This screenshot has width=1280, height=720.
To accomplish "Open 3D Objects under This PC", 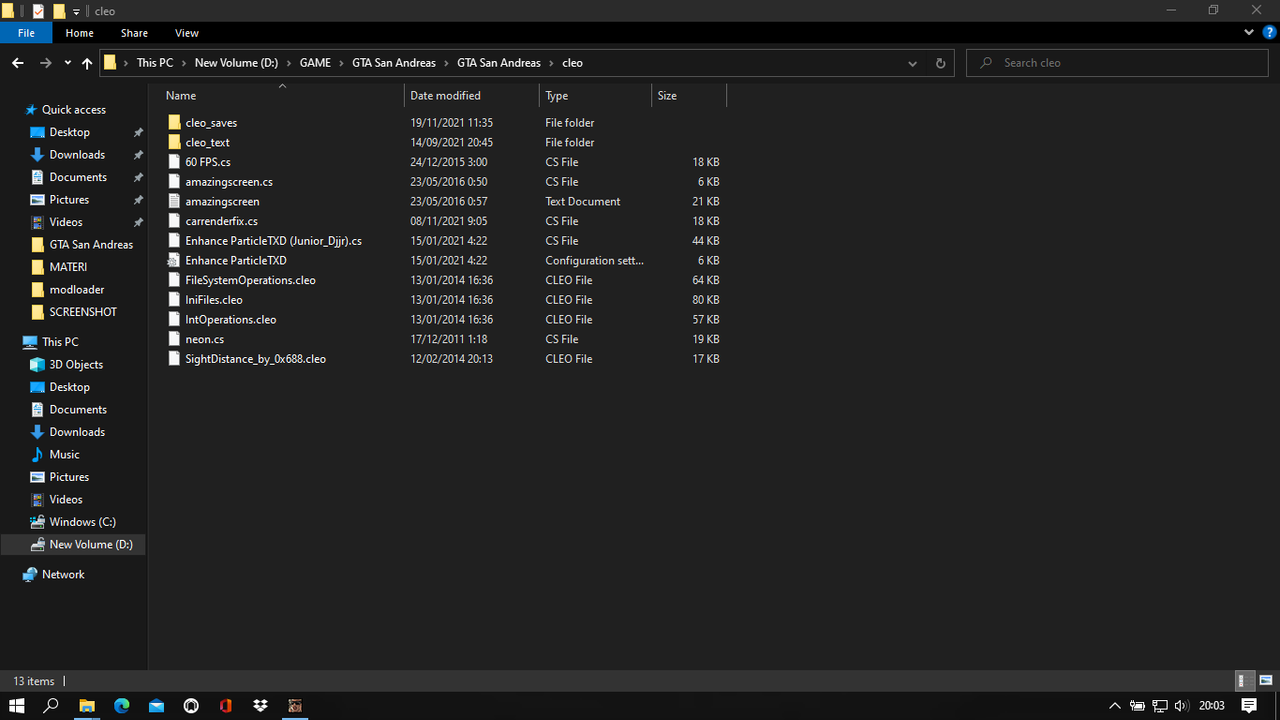I will (x=76, y=365).
